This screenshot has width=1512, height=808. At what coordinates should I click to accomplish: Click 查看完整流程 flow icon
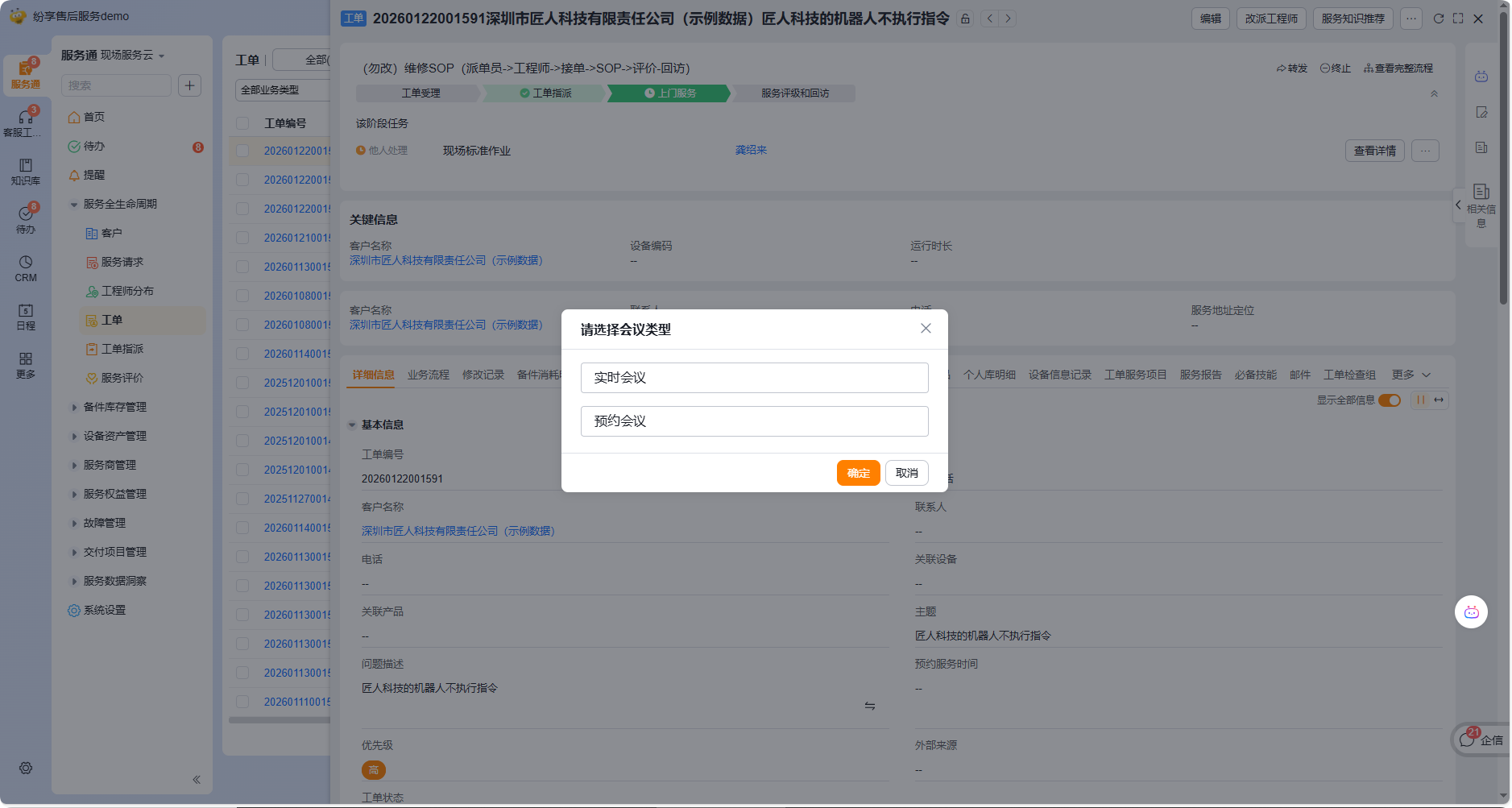1398,68
